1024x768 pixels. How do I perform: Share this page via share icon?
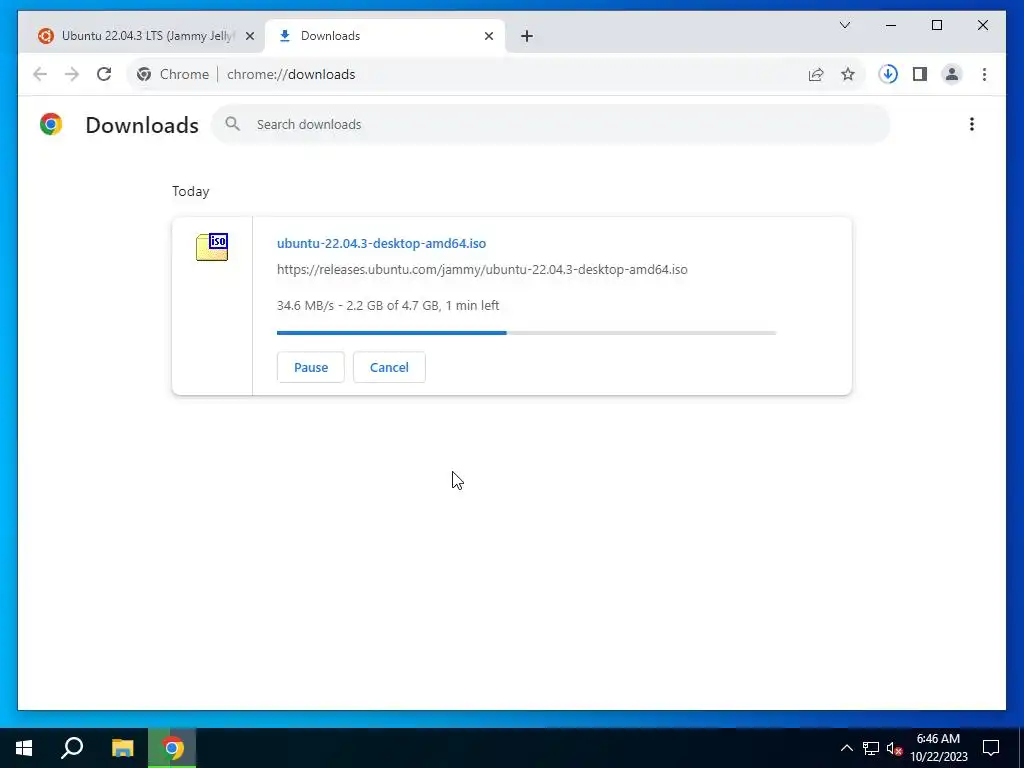[816, 74]
